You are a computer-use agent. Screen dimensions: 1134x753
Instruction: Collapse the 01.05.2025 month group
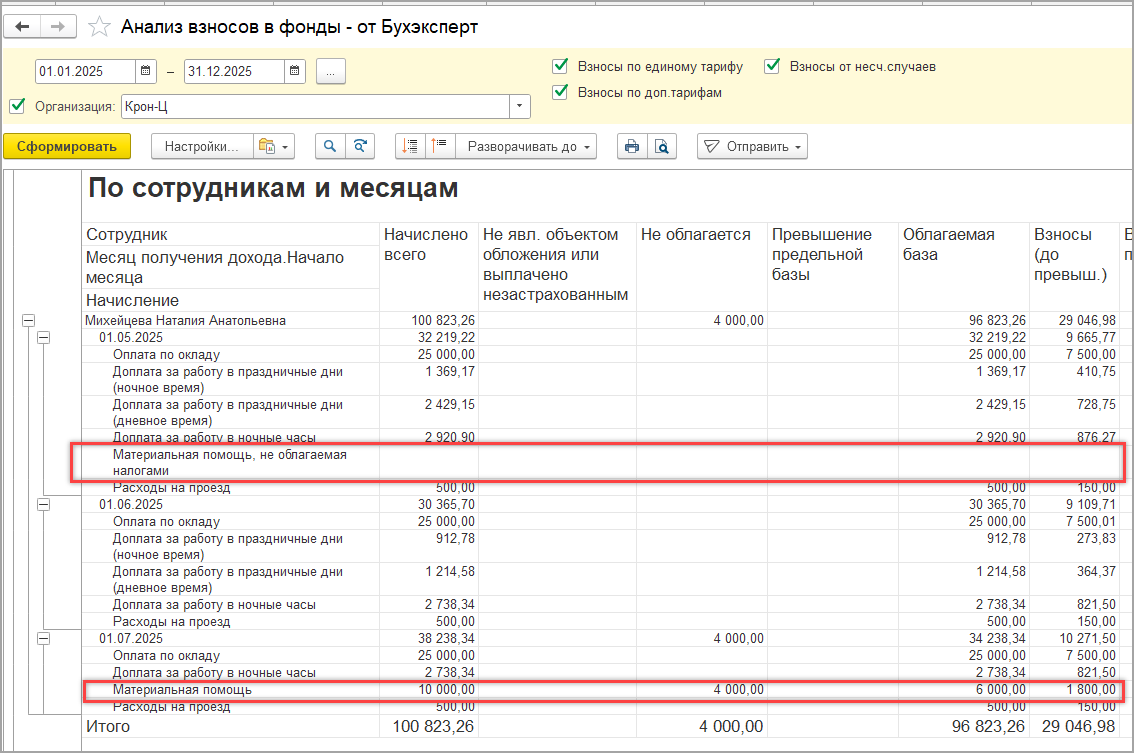[43, 338]
